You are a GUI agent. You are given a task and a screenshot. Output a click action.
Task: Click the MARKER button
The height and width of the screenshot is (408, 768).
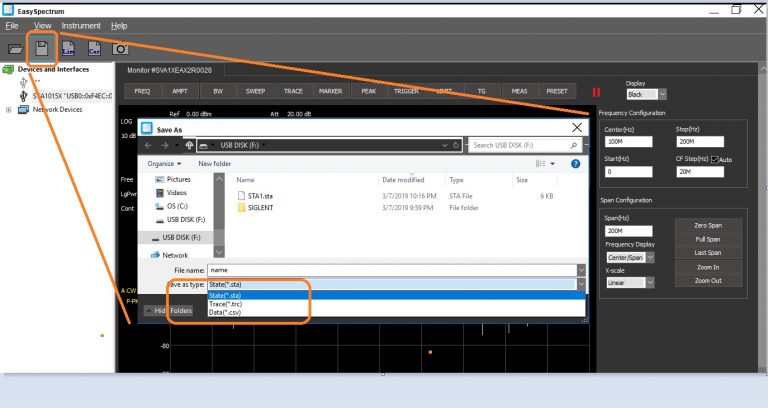[331, 91]
